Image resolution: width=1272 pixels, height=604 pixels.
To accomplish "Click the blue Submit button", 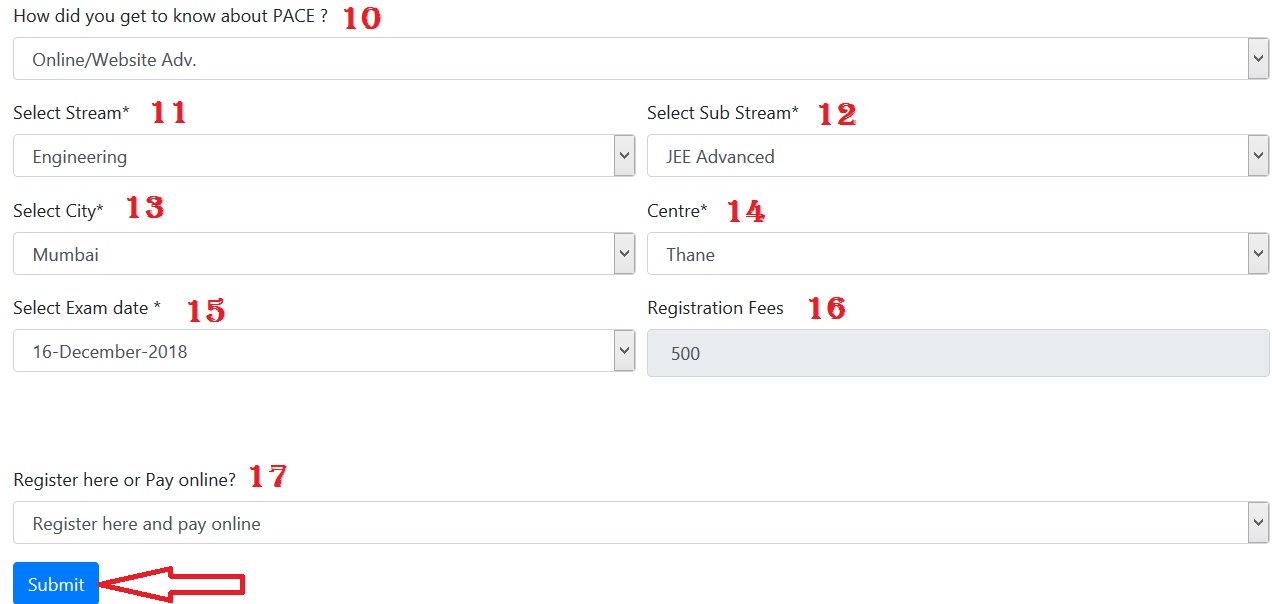I will coord(56,584).
